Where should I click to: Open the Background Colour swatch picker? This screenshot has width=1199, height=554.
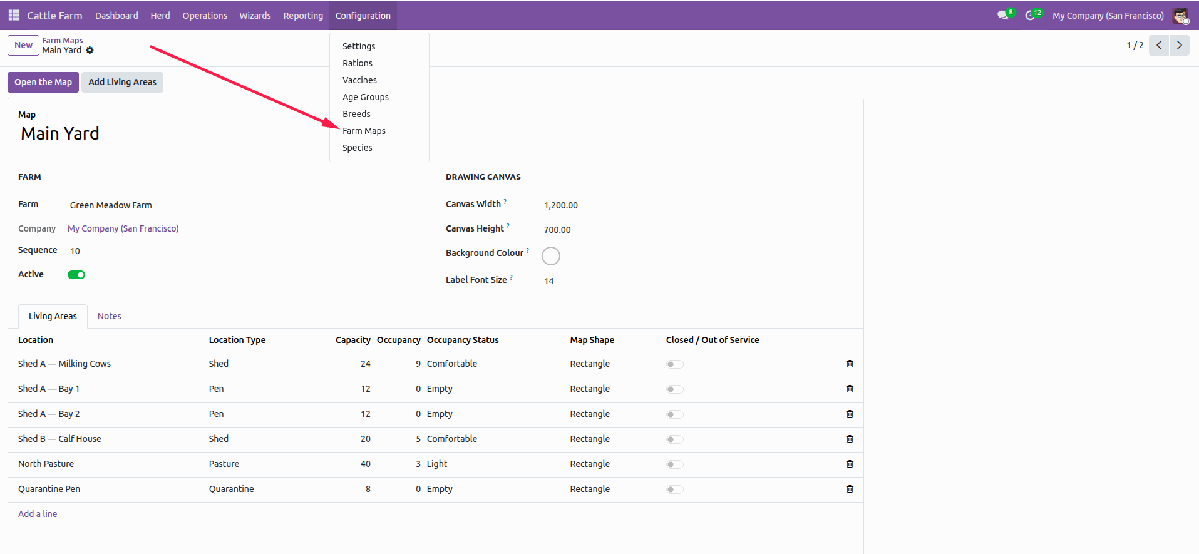pyautogui.click(x=551, y=256)
